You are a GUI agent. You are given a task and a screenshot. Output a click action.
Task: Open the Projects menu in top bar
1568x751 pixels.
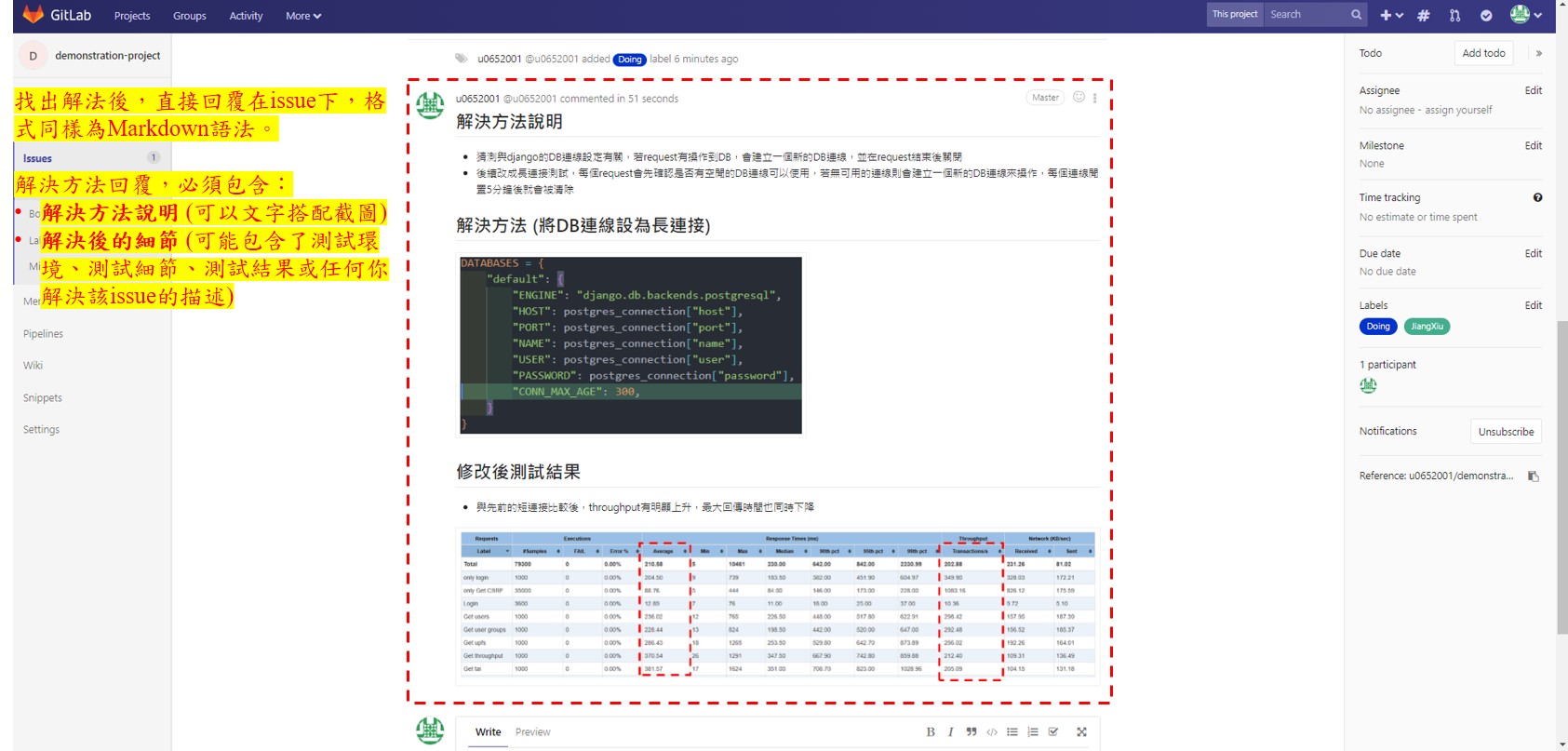click(132, 16)
